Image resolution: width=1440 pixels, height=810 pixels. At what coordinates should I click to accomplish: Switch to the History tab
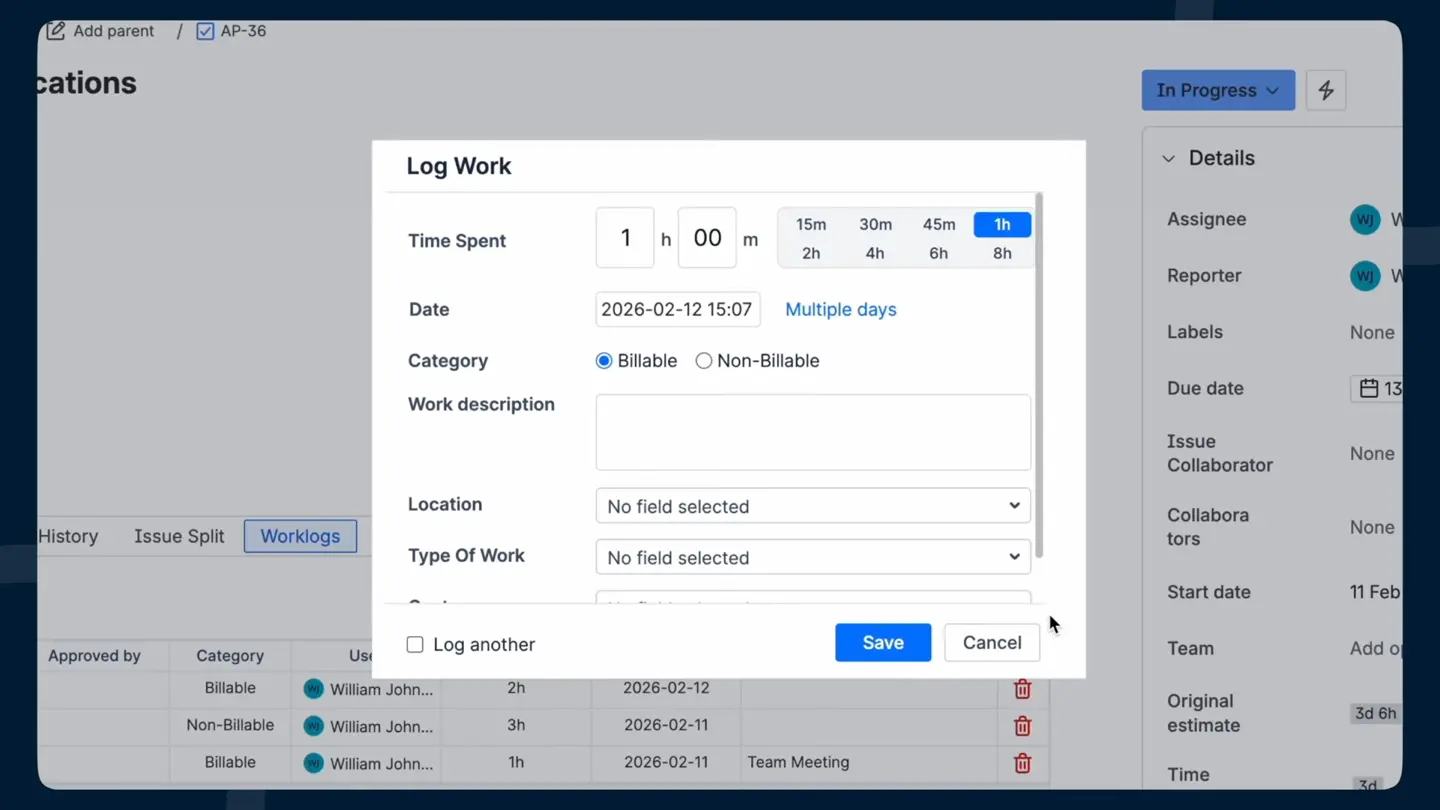[68, 536]
